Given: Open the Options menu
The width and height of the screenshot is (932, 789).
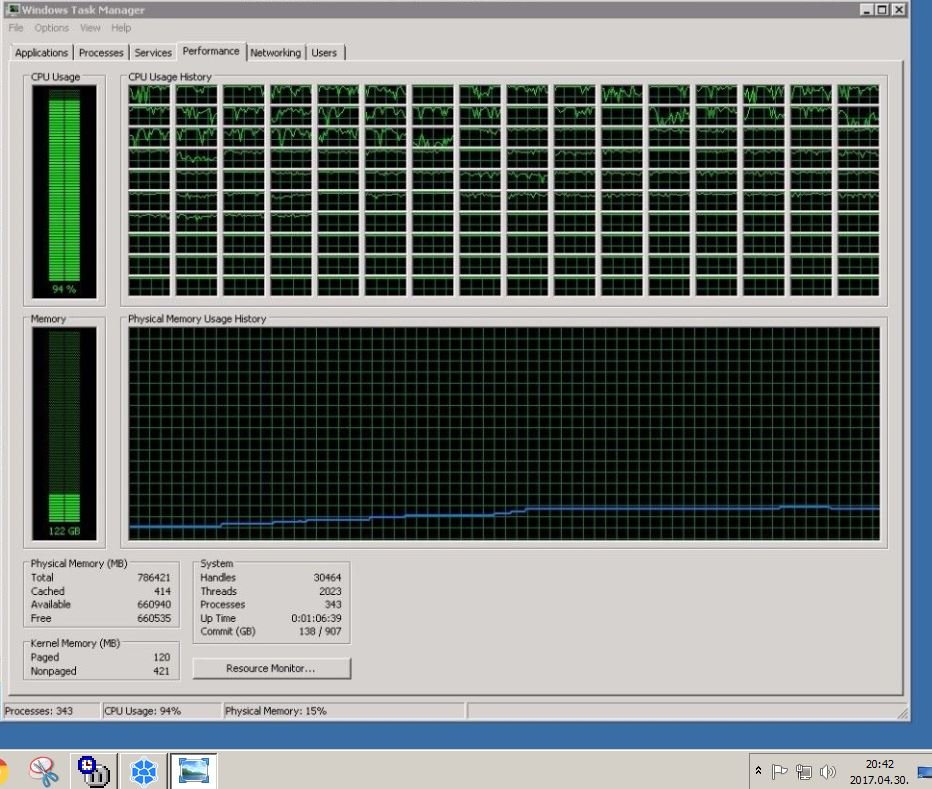Looking at the screenshot, I should (52, 28).
